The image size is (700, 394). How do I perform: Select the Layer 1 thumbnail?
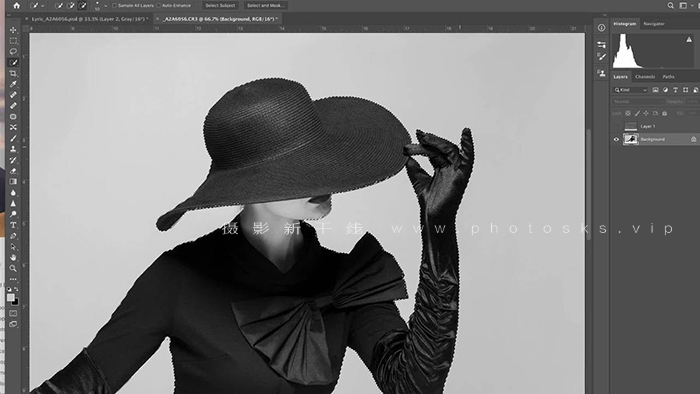(x=630, y=126)
